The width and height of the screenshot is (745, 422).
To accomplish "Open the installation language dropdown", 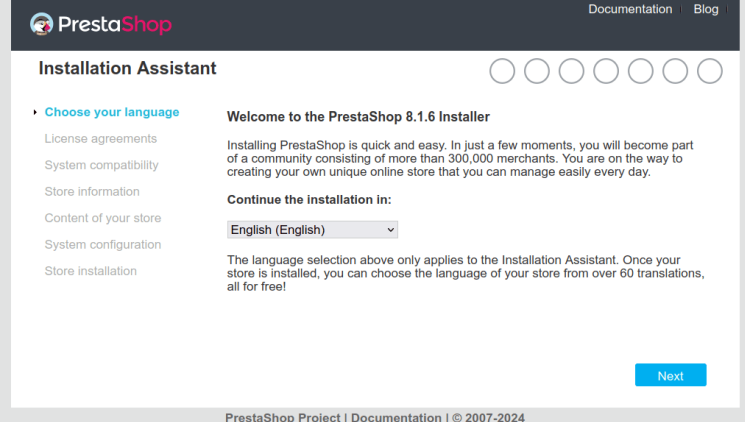I will pyautogui.click(x=312, y=230).
